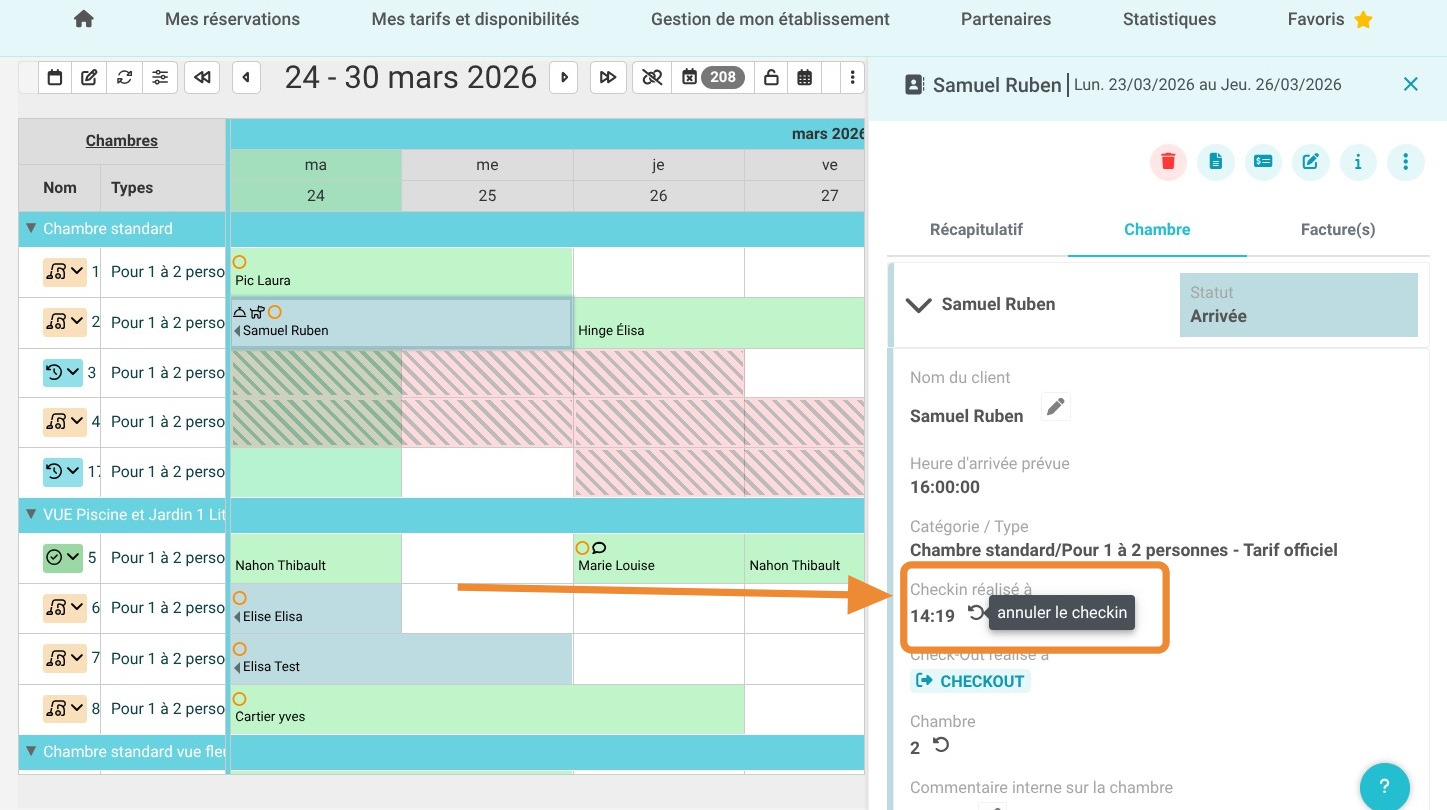The height and width of the screenshot is (810, 1447).
Task: Close the Samuel Ruben reservation panel
Action: [x=1411, y=84]
